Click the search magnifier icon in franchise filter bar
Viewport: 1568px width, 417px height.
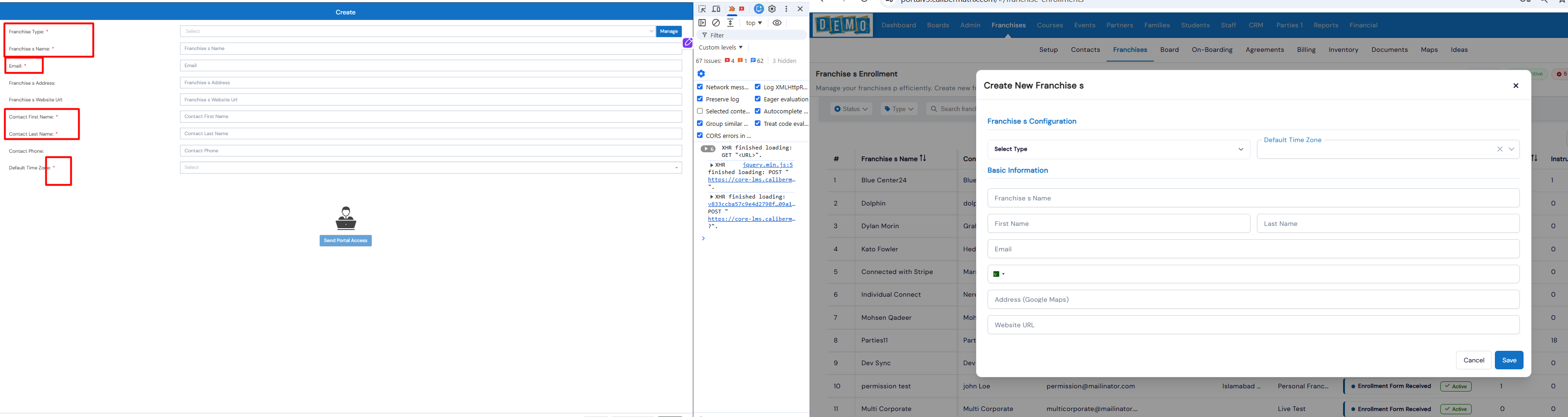click(x=933, y=109)
